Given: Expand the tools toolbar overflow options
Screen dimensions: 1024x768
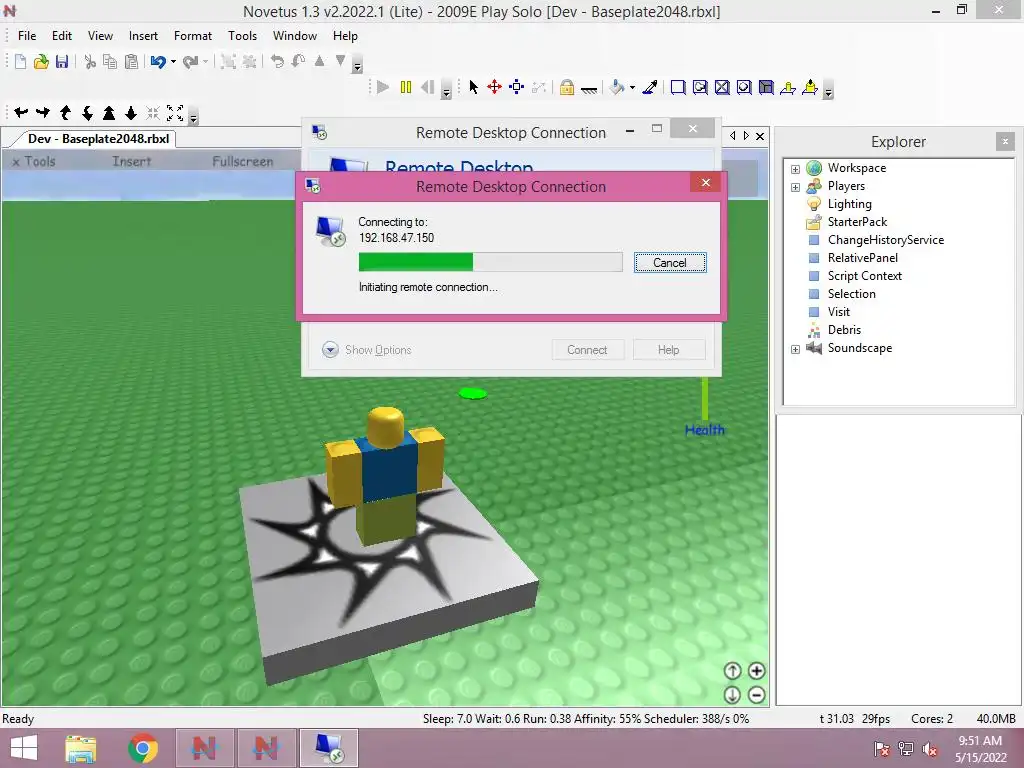Looking at the screenshot, I should click(828, 92).
